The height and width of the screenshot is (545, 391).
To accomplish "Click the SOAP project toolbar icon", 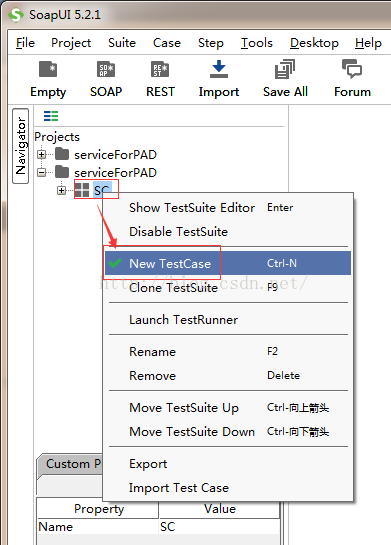I will point(106,70).
